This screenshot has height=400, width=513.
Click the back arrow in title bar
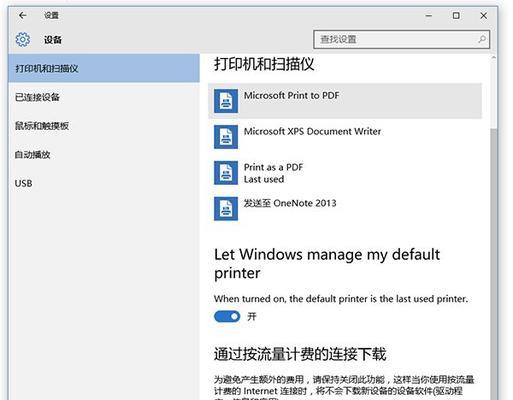tap(23, 15)
